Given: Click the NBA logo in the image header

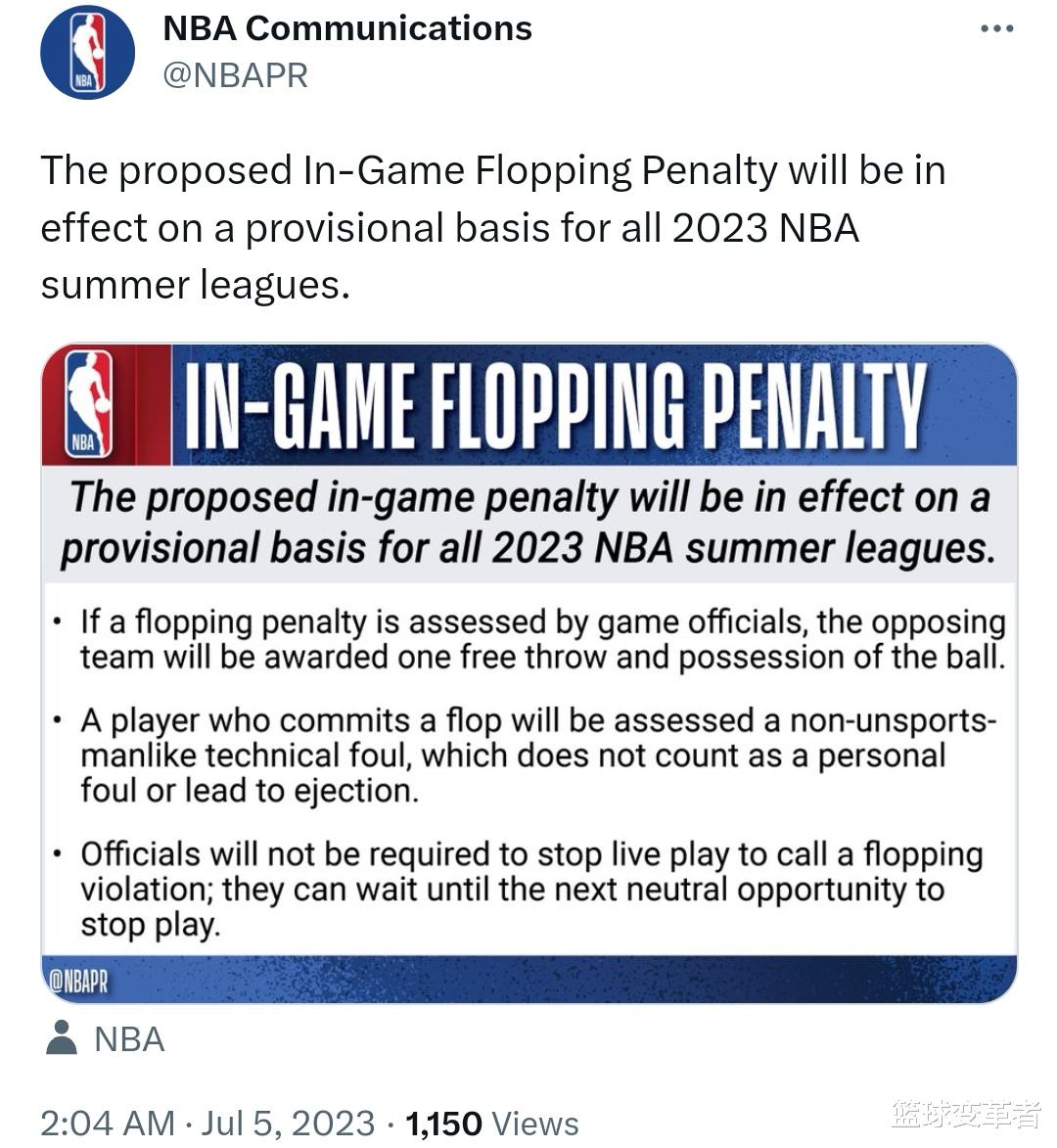Looking at the screenshot, I should tap(89, 403).
